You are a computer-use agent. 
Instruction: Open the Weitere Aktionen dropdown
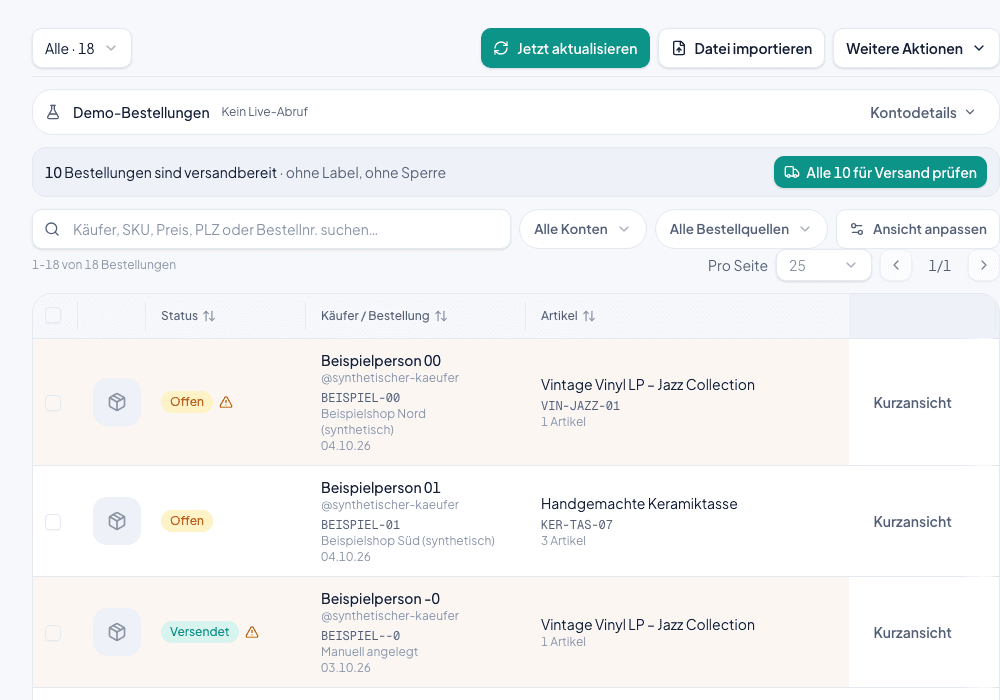(x=916, y=48)
